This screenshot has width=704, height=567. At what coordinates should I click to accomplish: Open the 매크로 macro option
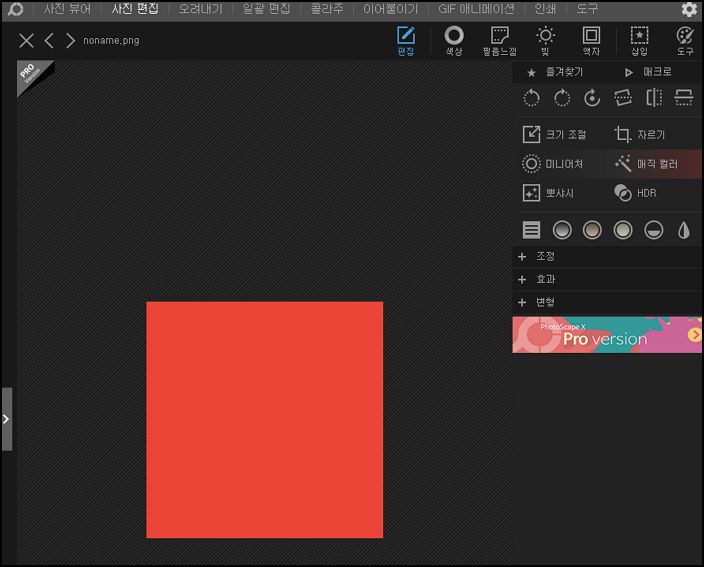[648, 72]
